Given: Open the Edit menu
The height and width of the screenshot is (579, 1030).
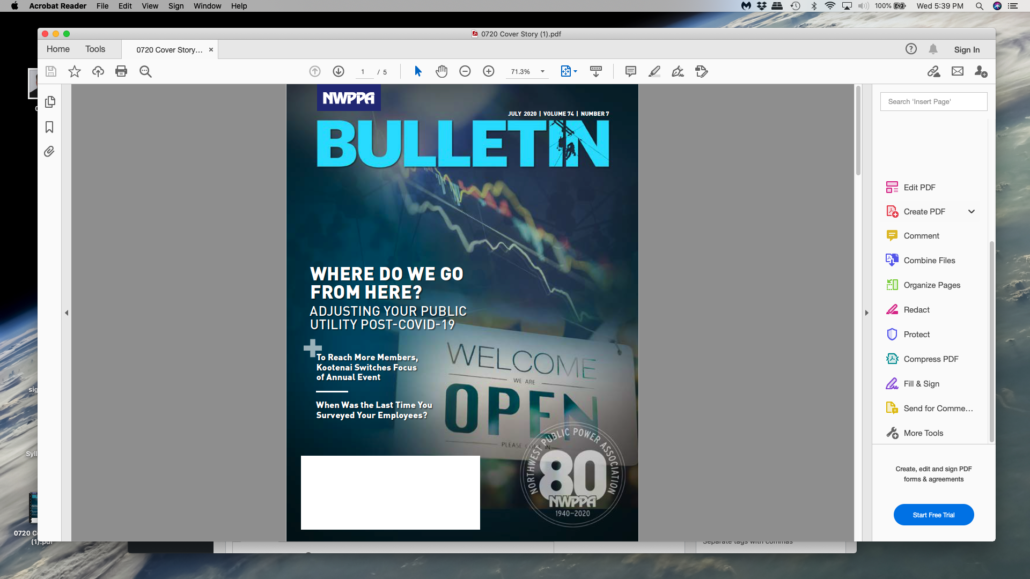Looking at the screenshot, I should click(125, 6).
